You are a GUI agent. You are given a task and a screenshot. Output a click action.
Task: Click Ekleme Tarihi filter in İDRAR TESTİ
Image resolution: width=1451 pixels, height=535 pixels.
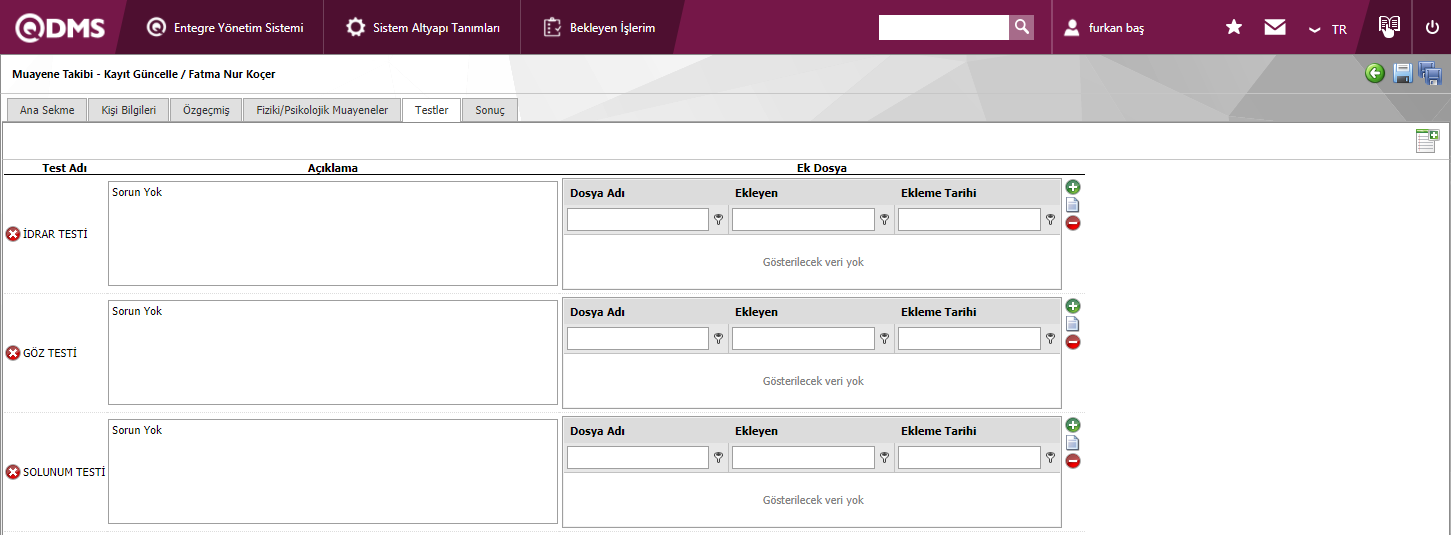[969, 219]
